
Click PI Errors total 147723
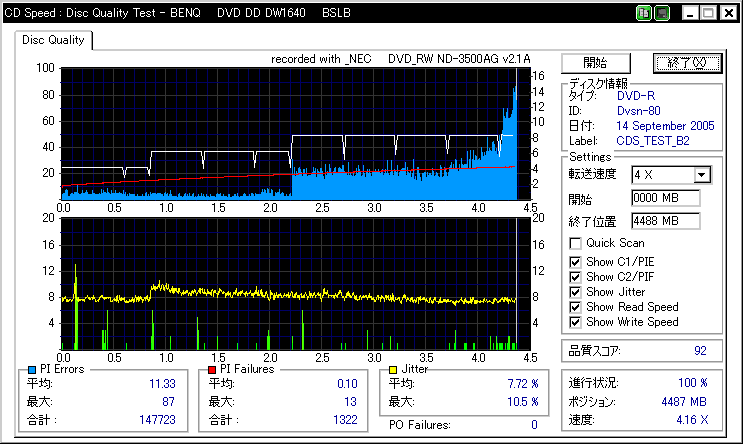coord(157,420)
